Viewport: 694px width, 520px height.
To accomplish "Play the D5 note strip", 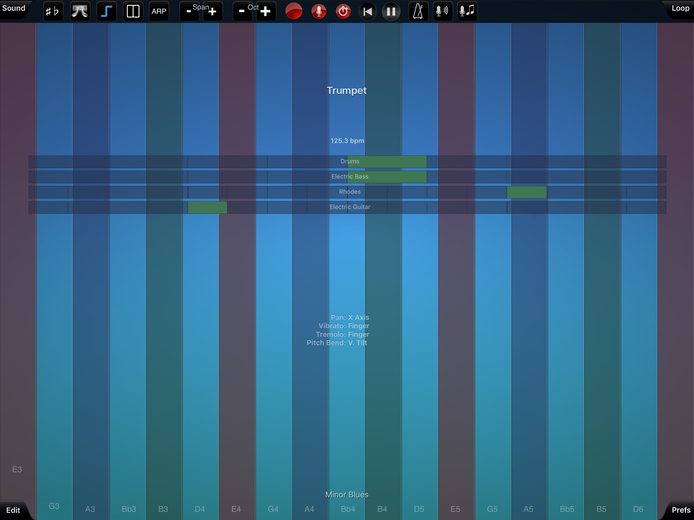I will click(420, 271).
